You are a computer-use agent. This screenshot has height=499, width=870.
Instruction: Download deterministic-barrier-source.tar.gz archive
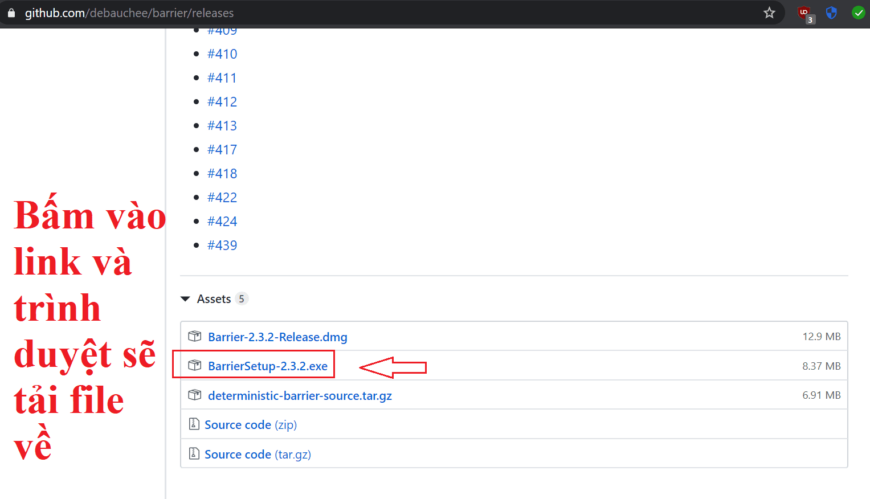tap(300, 395)
